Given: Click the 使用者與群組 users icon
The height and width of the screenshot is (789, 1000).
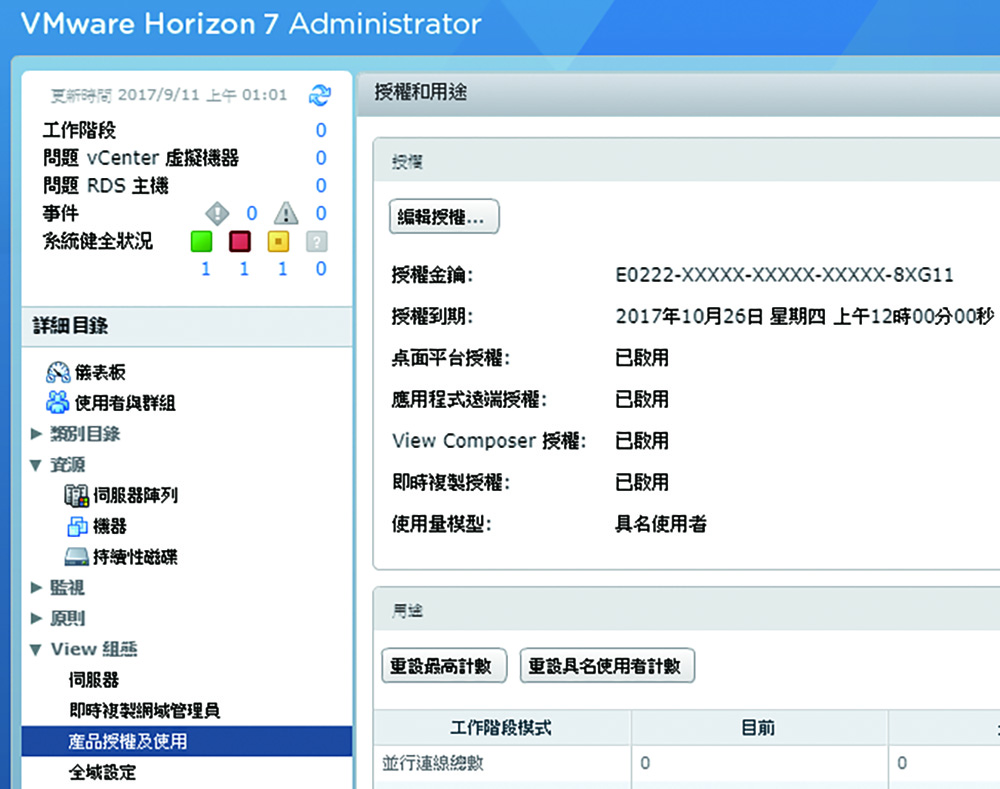Looking at the screenshot, I should 57,402.
